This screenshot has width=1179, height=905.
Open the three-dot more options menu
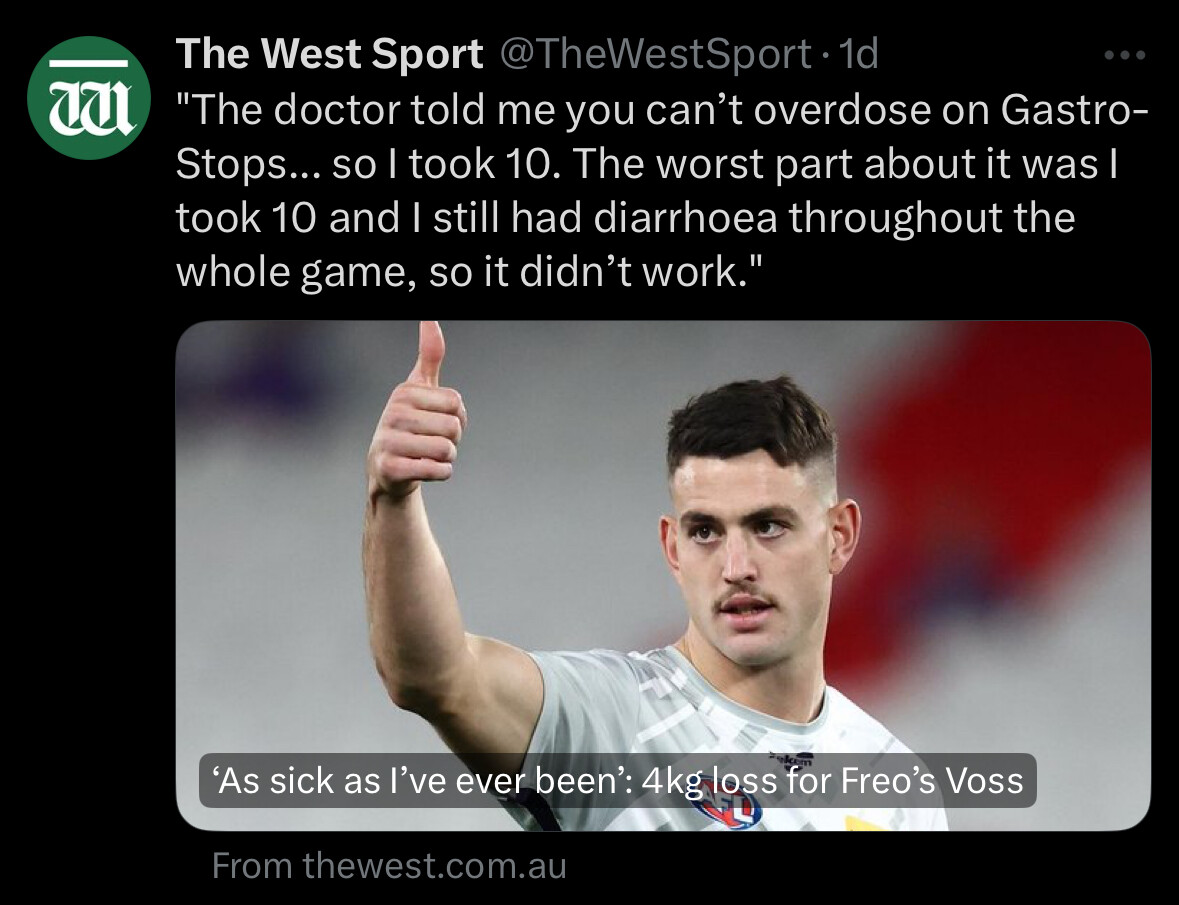pyautogui.click(x=1125, y=55)
